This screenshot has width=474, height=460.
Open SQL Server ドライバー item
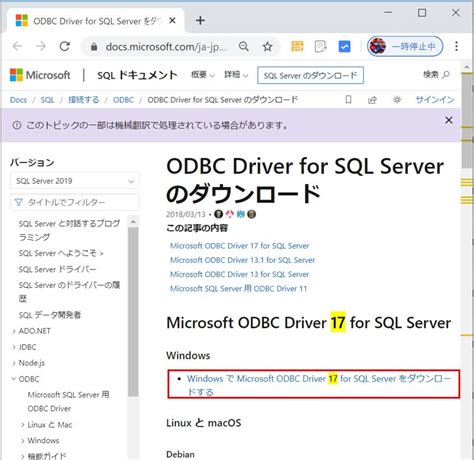[57, 269]
